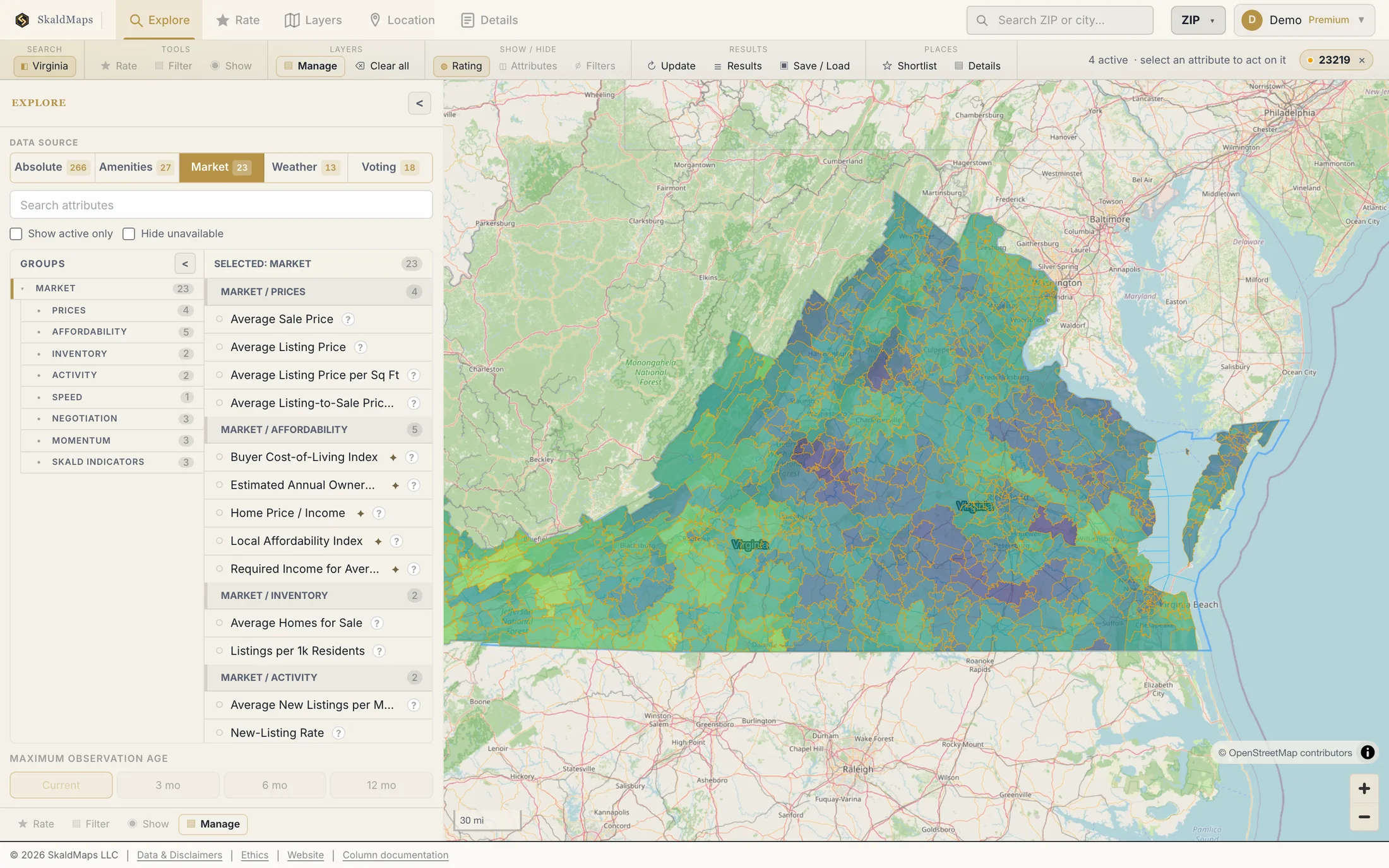Select Home Price / Income radio
This screenshot has height=868, width=1389.
[220, 513]
